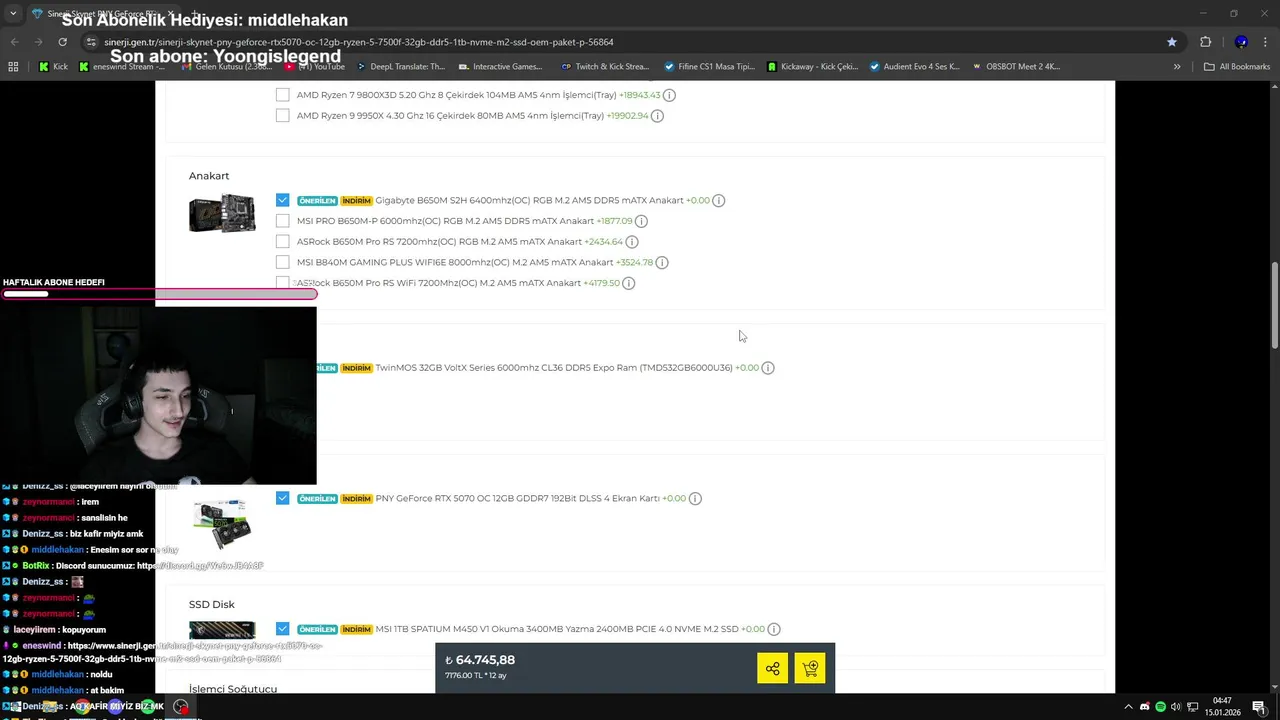This screenshot has height=720, width=1280.
Task: Click the yellow add-to-cart button
Action: pyautogui.click(x=810, y=668)
